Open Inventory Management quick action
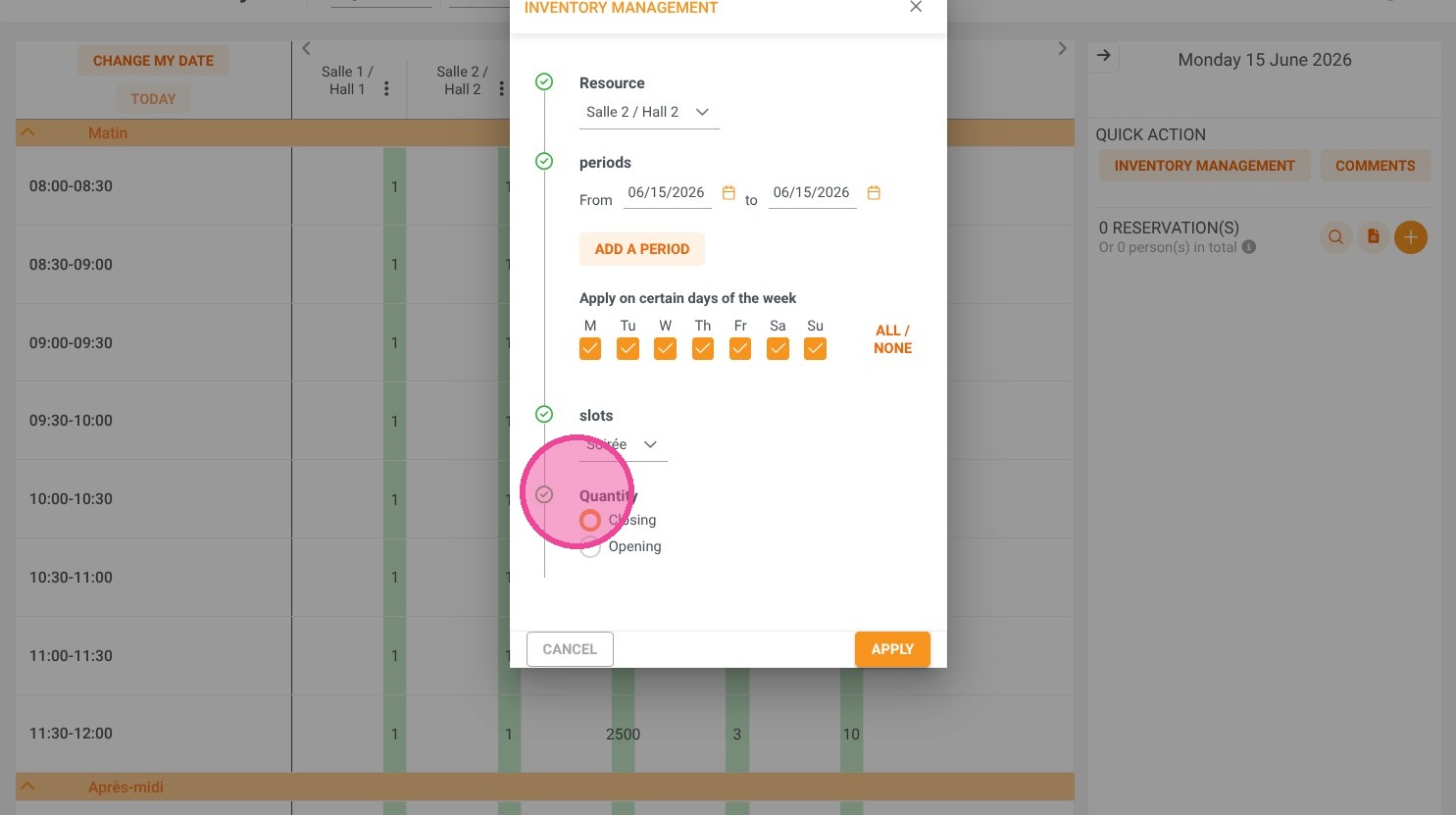The width and height of the screenshot is (1456, 815). [x=1204, y=166]
